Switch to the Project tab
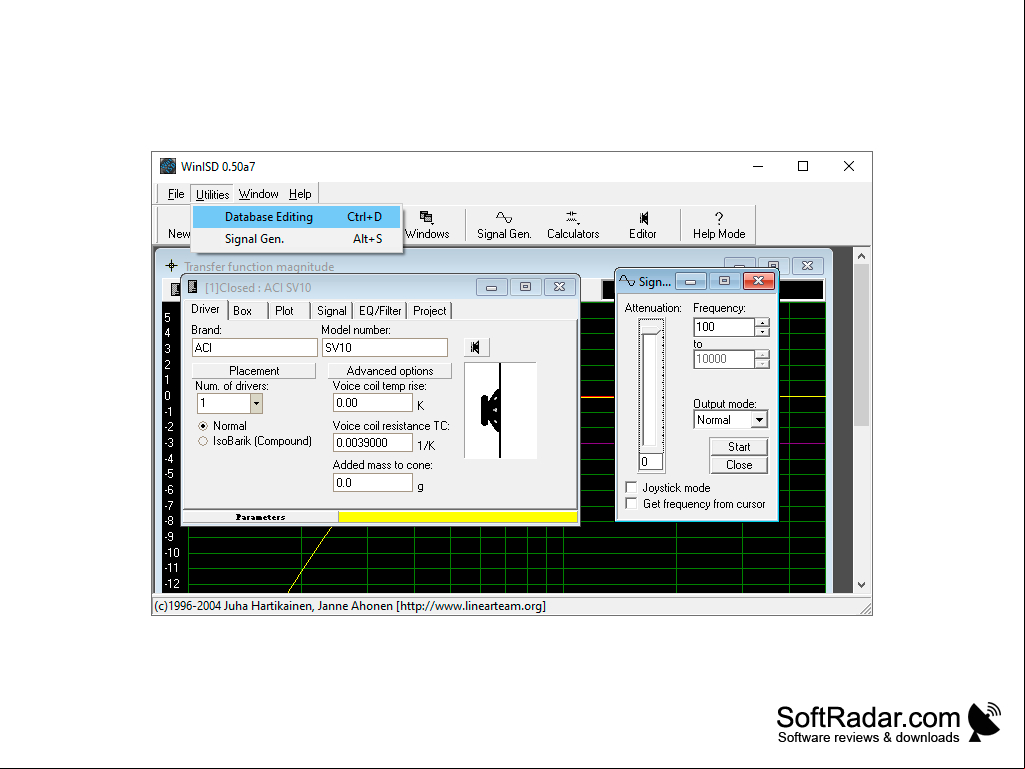The image size is (1025, 769). point(429,311)
